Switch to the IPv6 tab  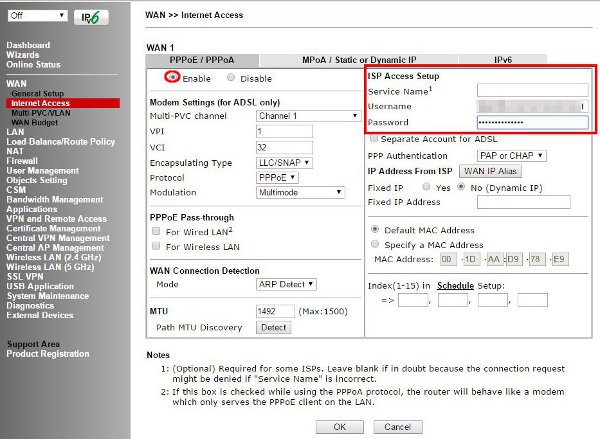pos(503,60)
